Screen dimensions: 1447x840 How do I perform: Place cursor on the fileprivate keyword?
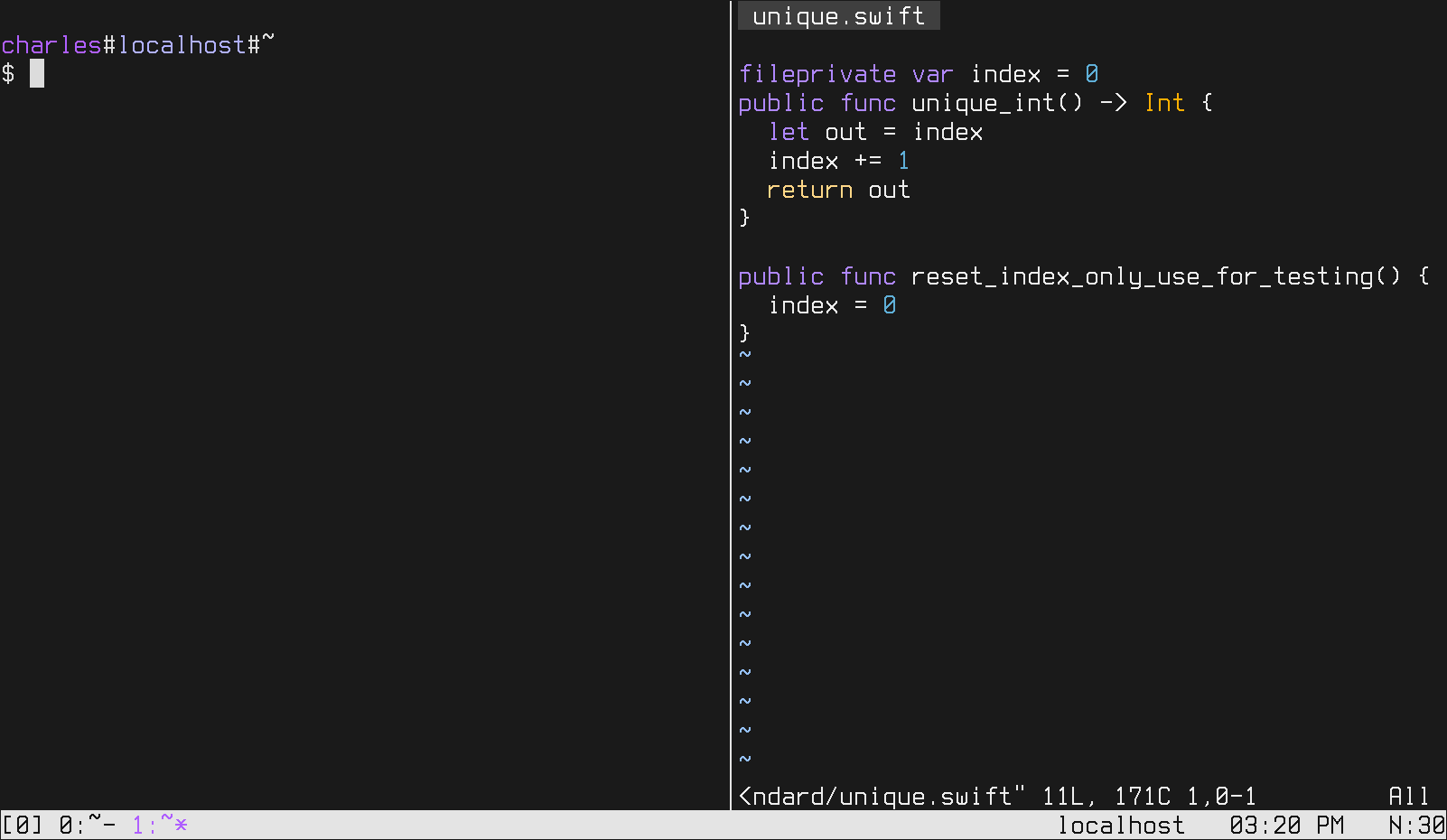[817, 74]
